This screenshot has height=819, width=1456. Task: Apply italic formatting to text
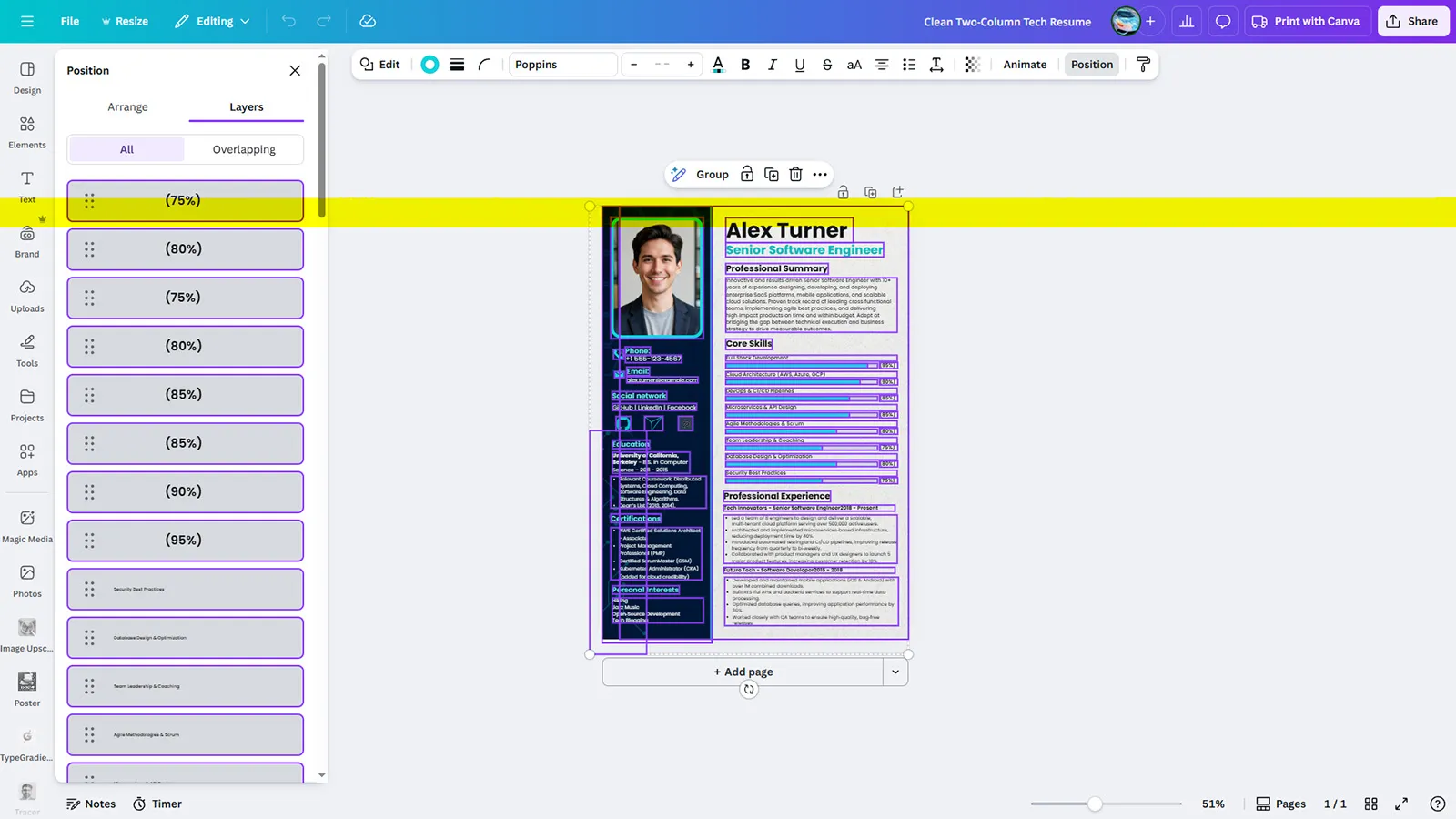[x=773, y=65]
